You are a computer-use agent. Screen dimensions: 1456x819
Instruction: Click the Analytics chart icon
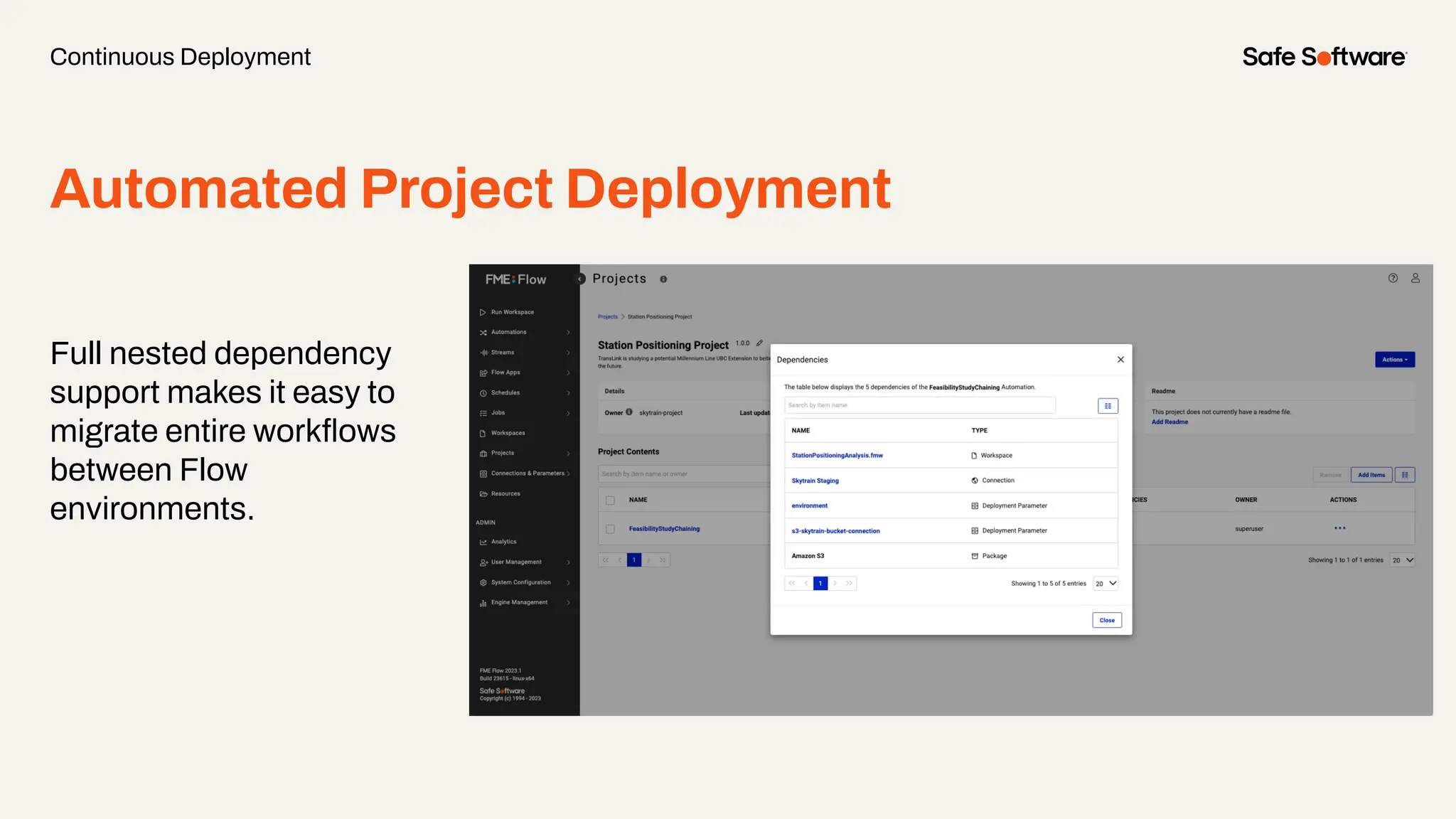click(483, 542)
